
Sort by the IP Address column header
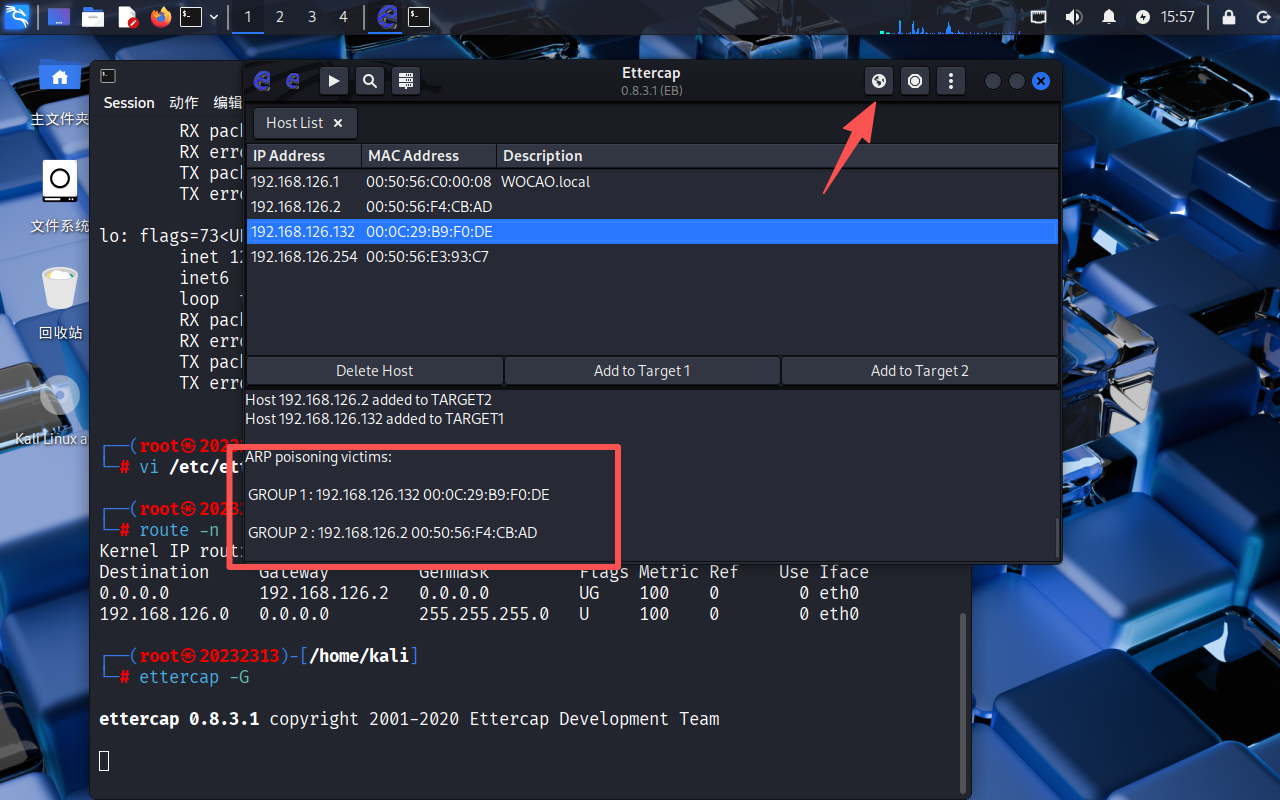point(304,156)
